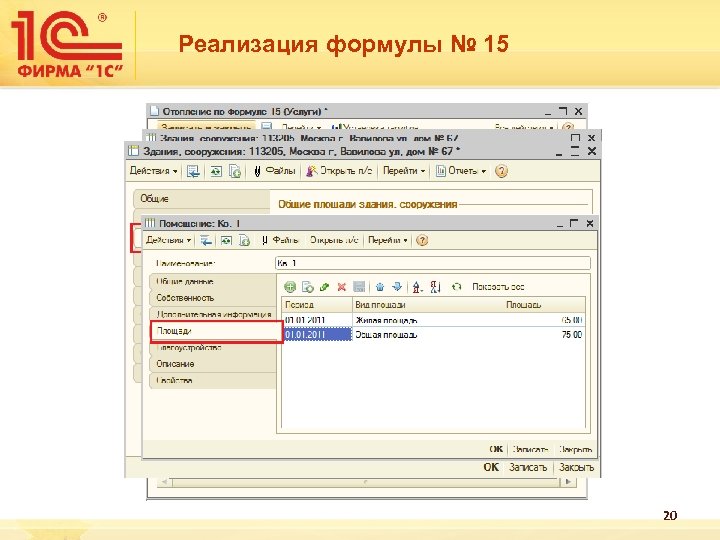Click help icon in Здания, сооружения toolbar
The image size is (720, 540).
(x=501, y=171)
